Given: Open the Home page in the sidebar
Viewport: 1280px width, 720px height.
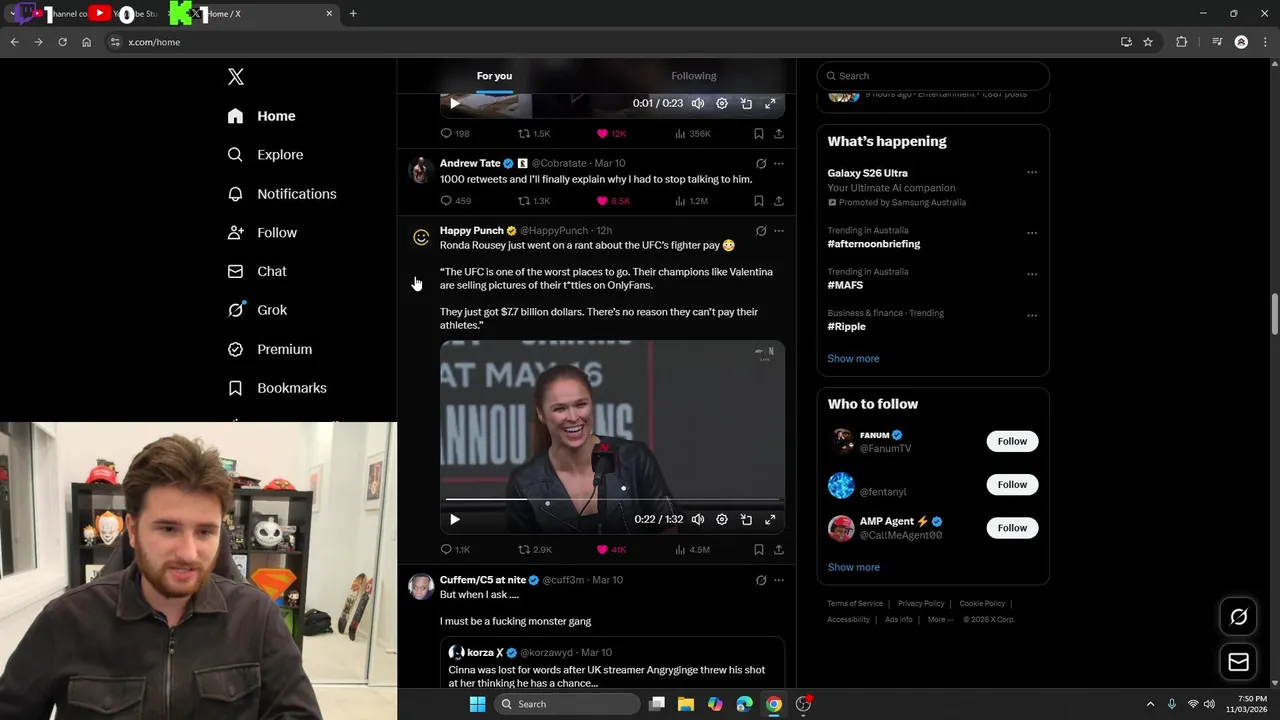Looking at the screenshot, I should click(262, 116).
